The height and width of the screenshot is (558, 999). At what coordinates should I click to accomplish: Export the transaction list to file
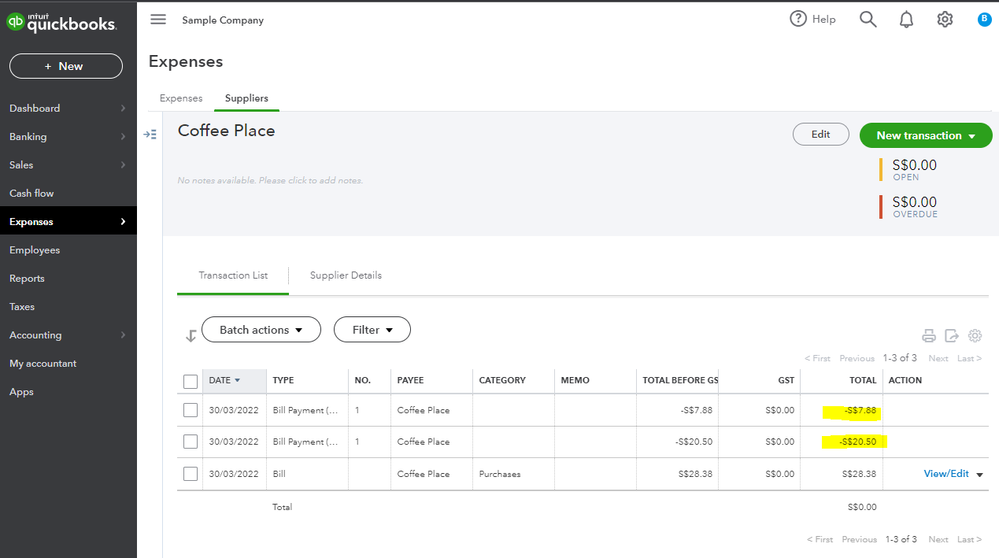pos(951,336)
